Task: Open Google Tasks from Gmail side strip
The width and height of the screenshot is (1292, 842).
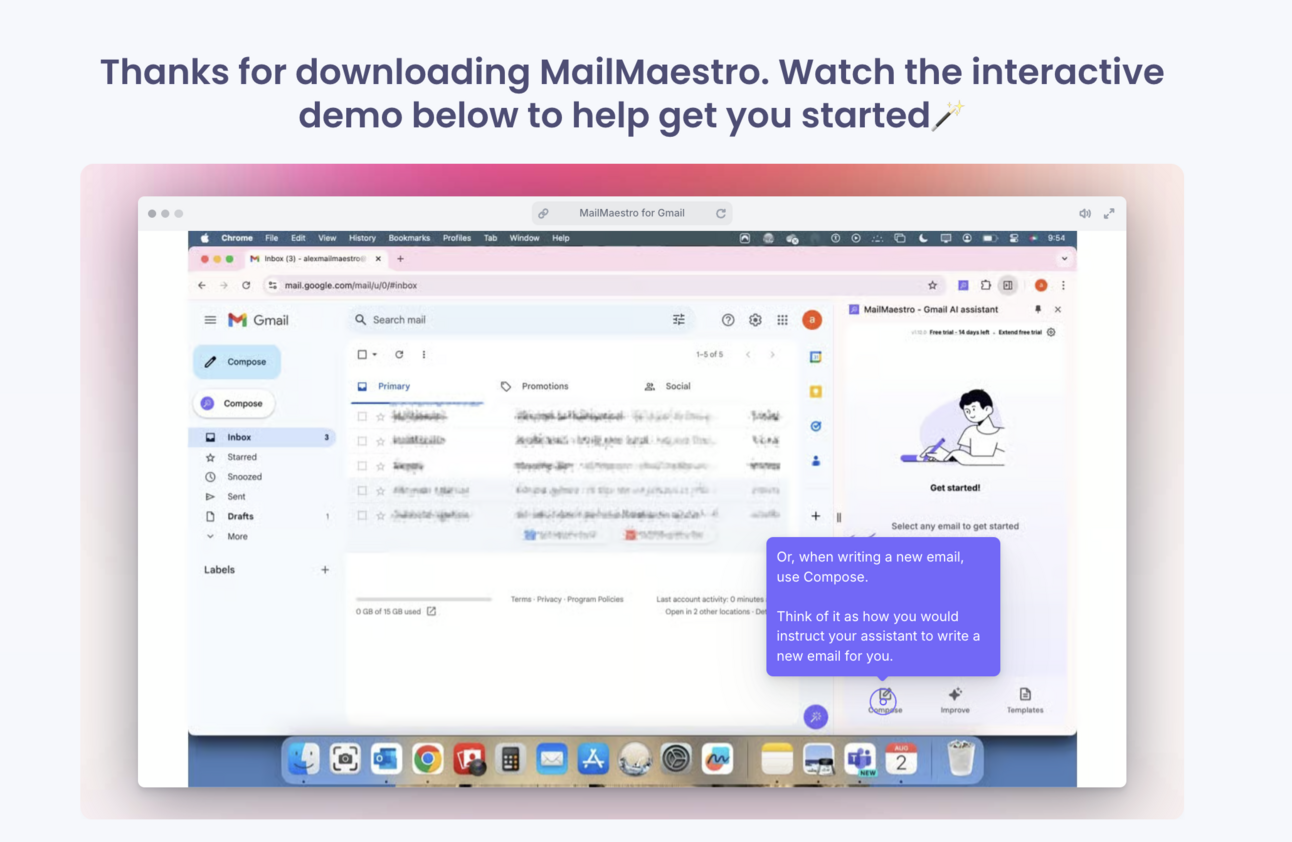Action: 816,426
